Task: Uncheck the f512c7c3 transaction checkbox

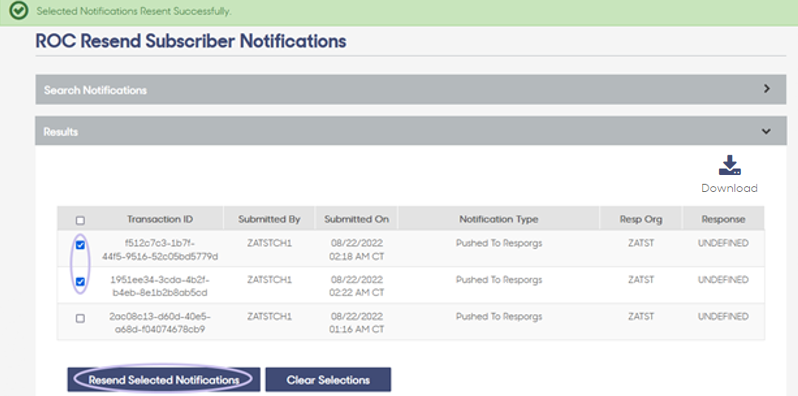Action: click(80, 245)
